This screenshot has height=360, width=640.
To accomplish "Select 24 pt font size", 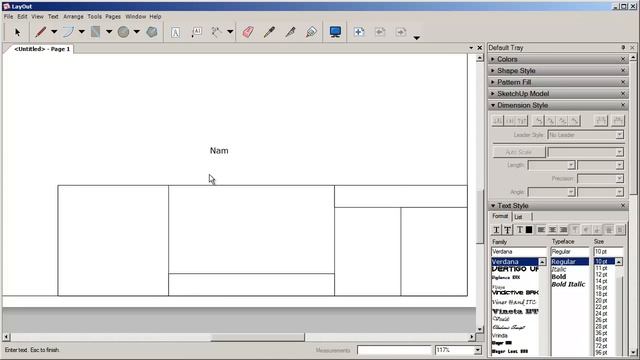I will click(x=601, y=313).
